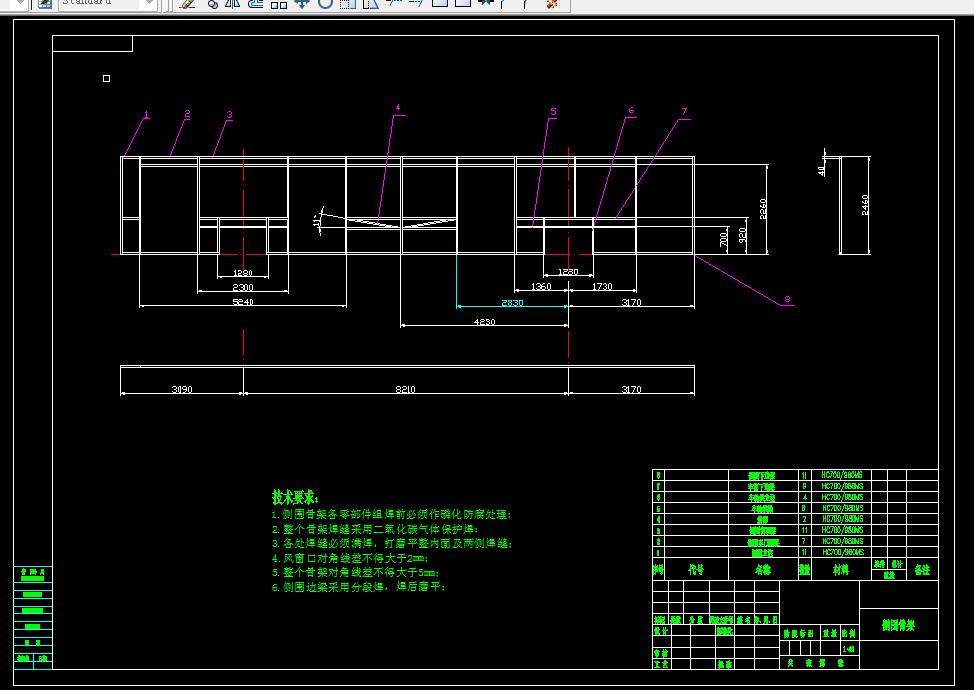974x690 pixels.
Task: Click requirement line 4 about 风窗口对角线差
Action: tap(350, 558)
